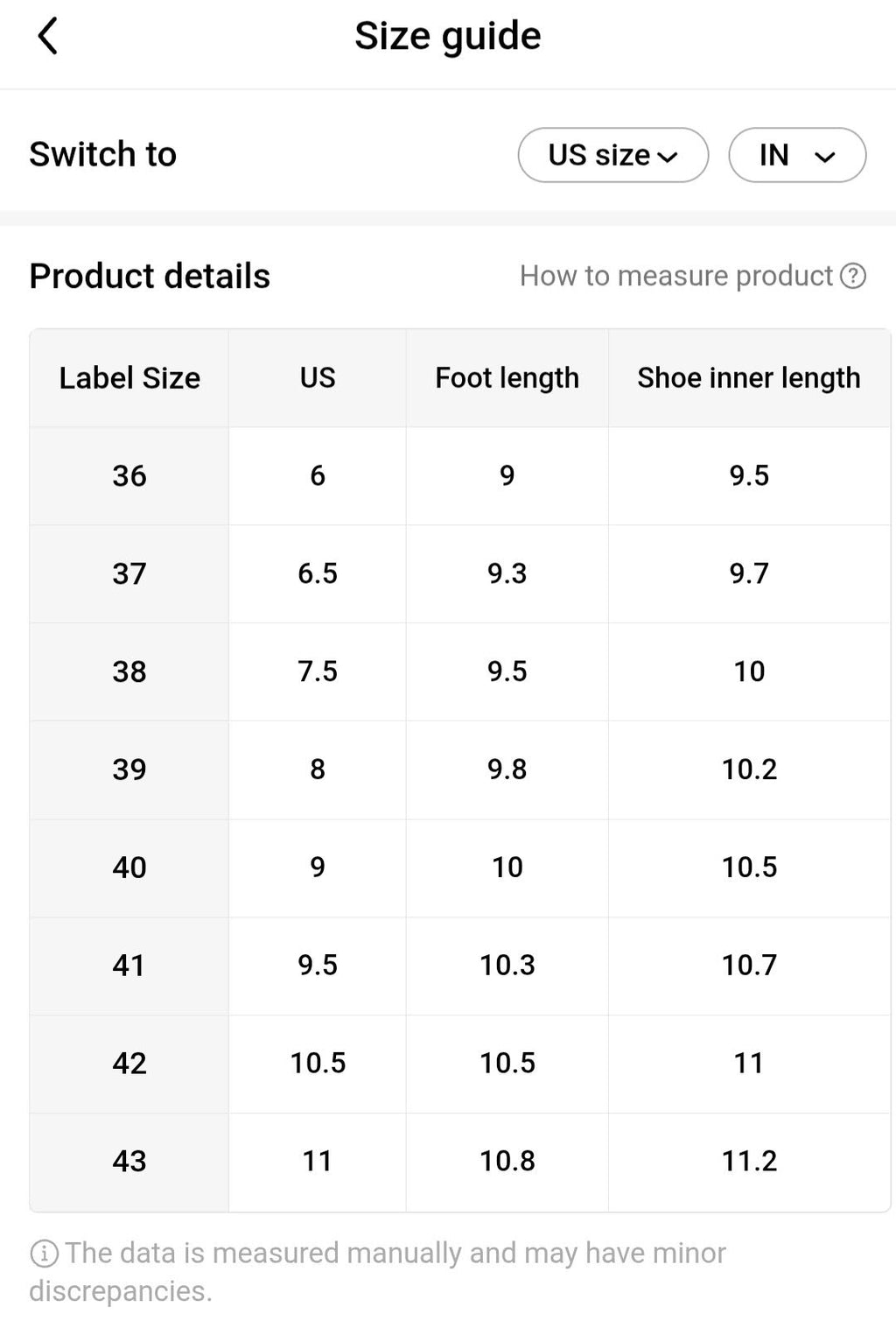Viewport: 896px width, 1321px height.
Task: Click the Size guide title
Action: click(448, 35)
